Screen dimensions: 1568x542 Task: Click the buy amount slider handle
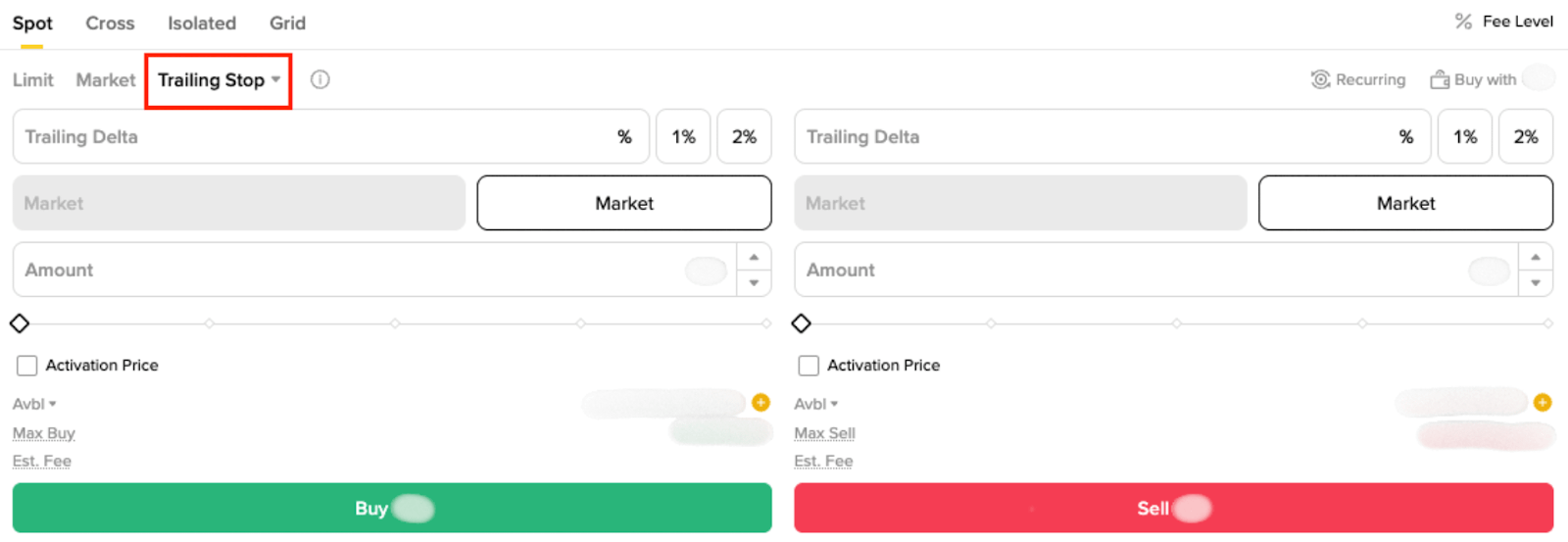20,323
